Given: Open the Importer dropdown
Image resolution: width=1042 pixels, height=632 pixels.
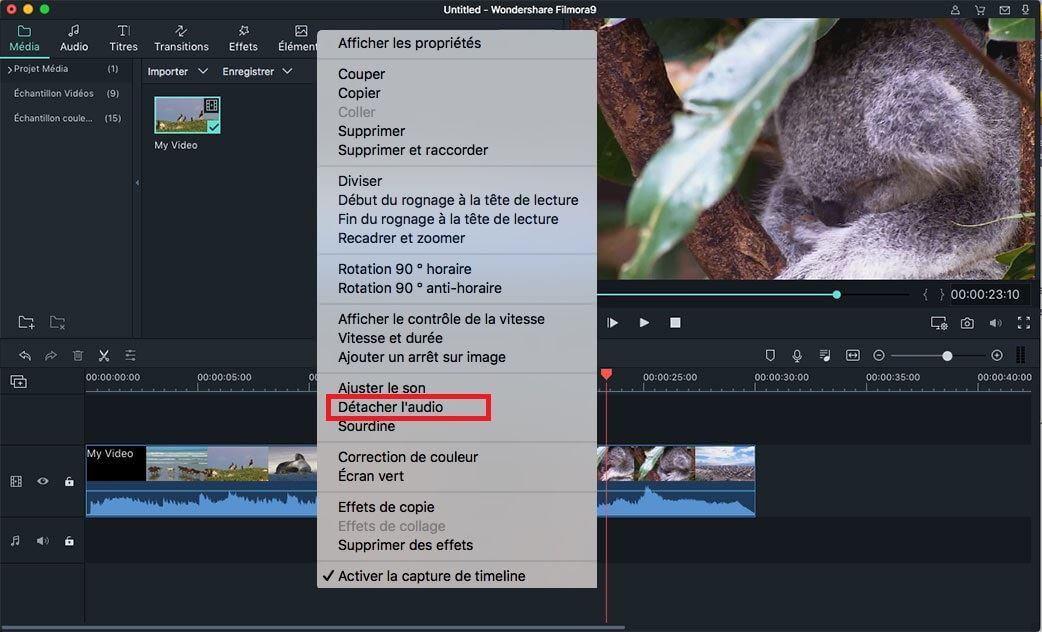Looking at the screenshot, I should [177, 71].
